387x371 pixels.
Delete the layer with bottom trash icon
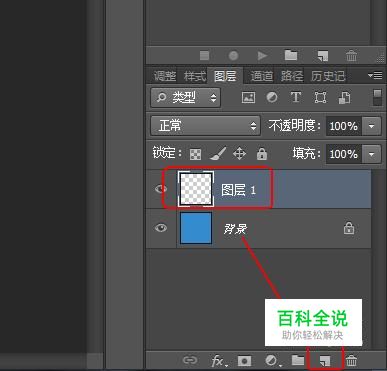point(351,361)
